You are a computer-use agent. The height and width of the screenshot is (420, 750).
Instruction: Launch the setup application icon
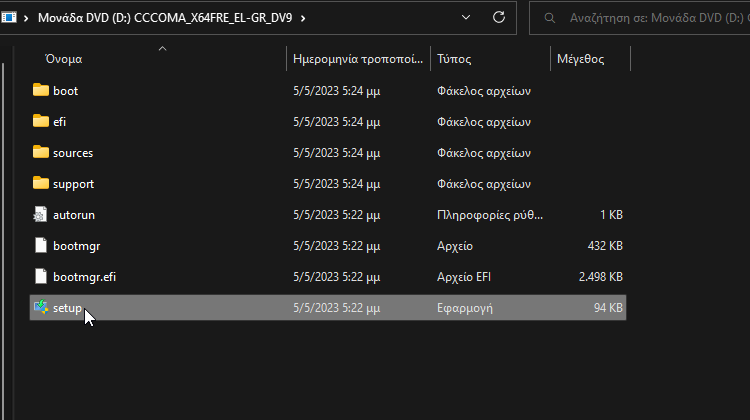(41, 307)
